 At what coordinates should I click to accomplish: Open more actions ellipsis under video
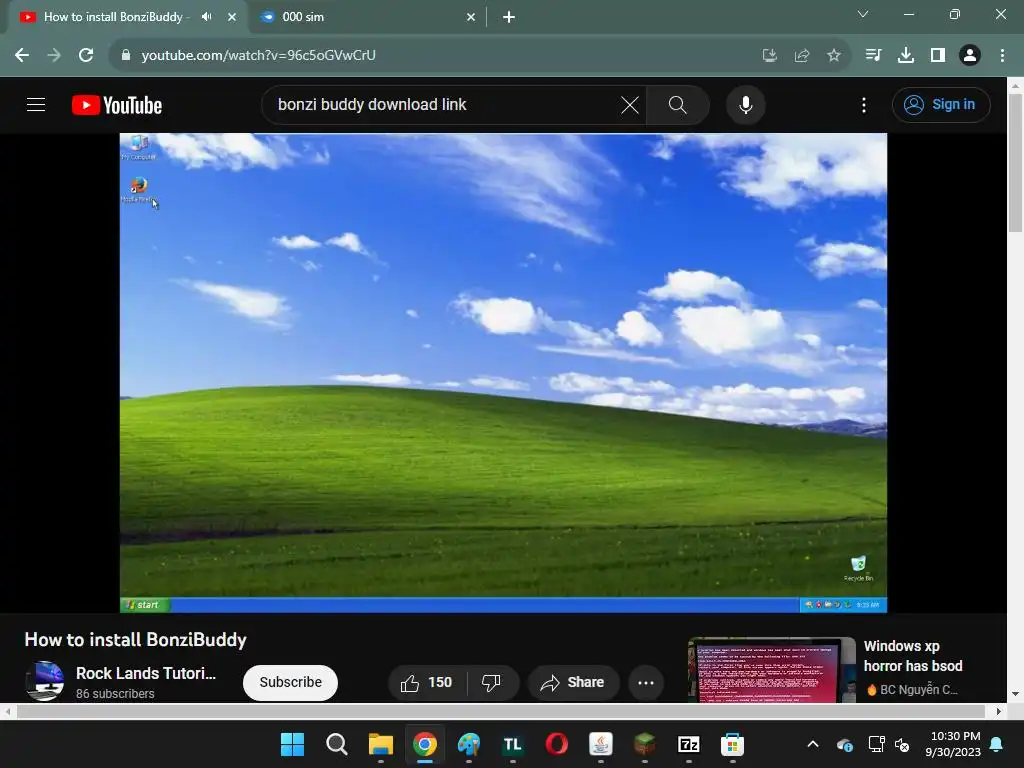click(646, 682)
